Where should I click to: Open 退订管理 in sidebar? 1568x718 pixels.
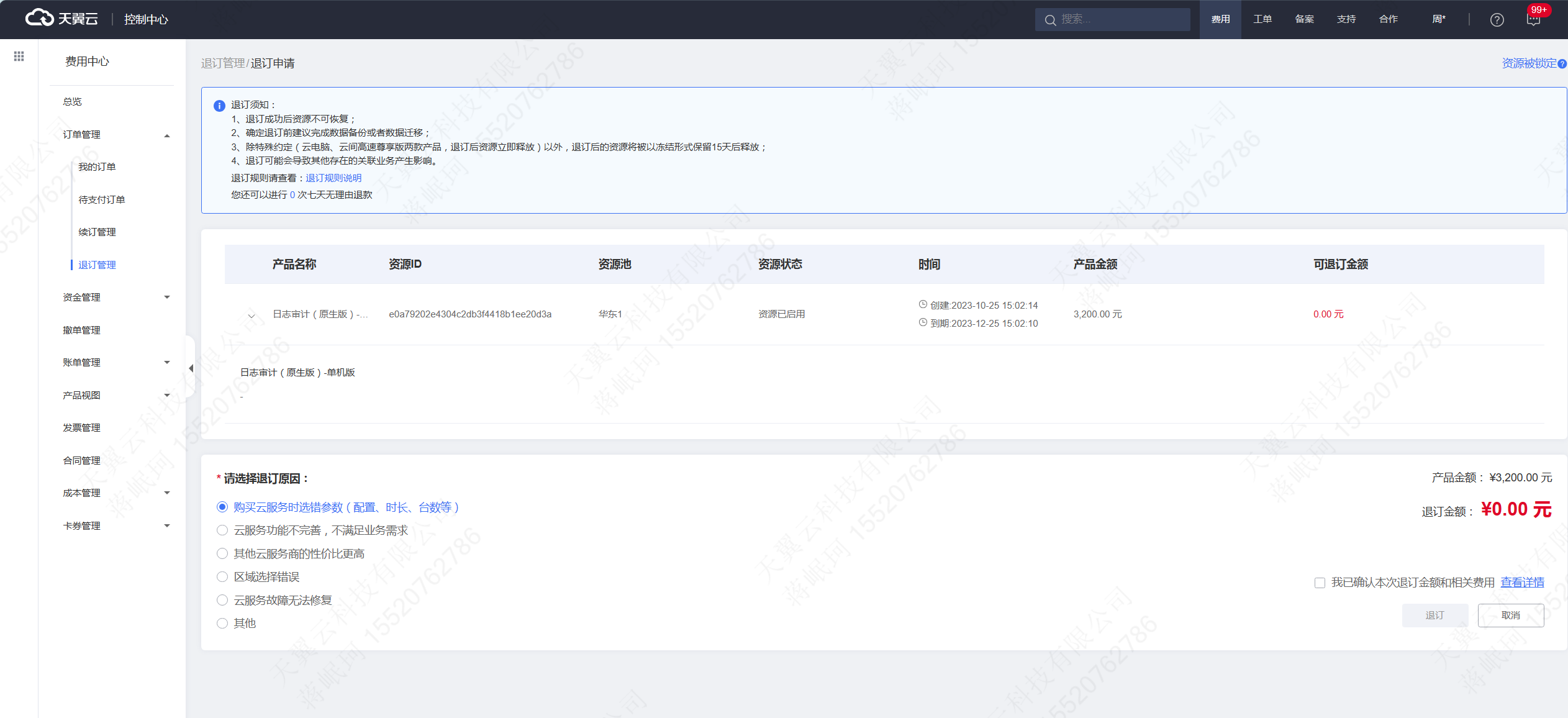point(97,265)
